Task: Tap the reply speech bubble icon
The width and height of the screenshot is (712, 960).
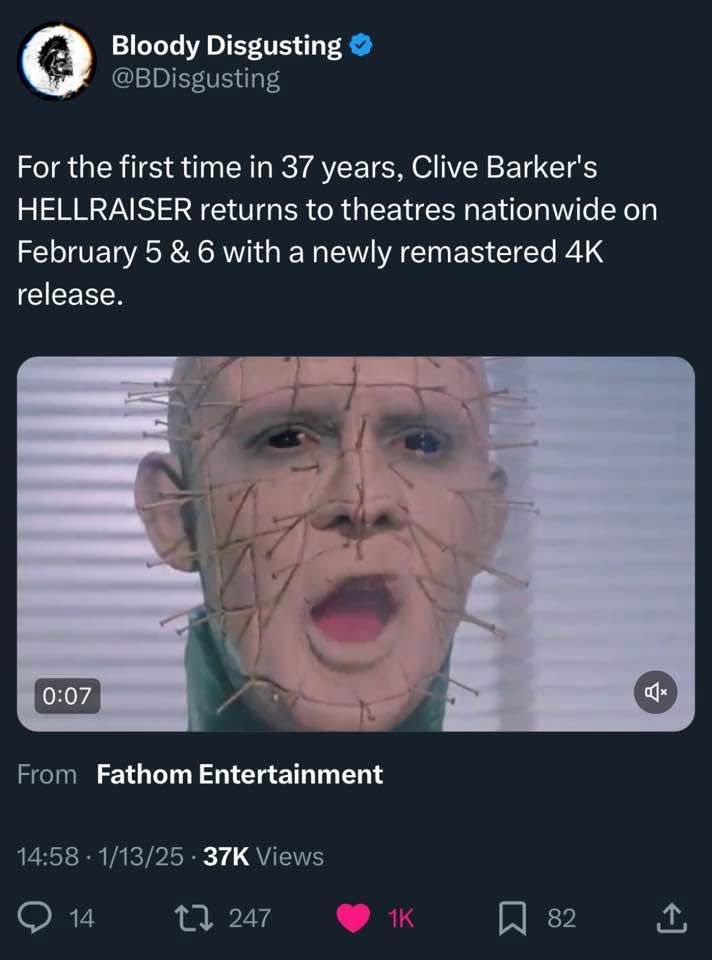Action: click(x=35, y=918)
